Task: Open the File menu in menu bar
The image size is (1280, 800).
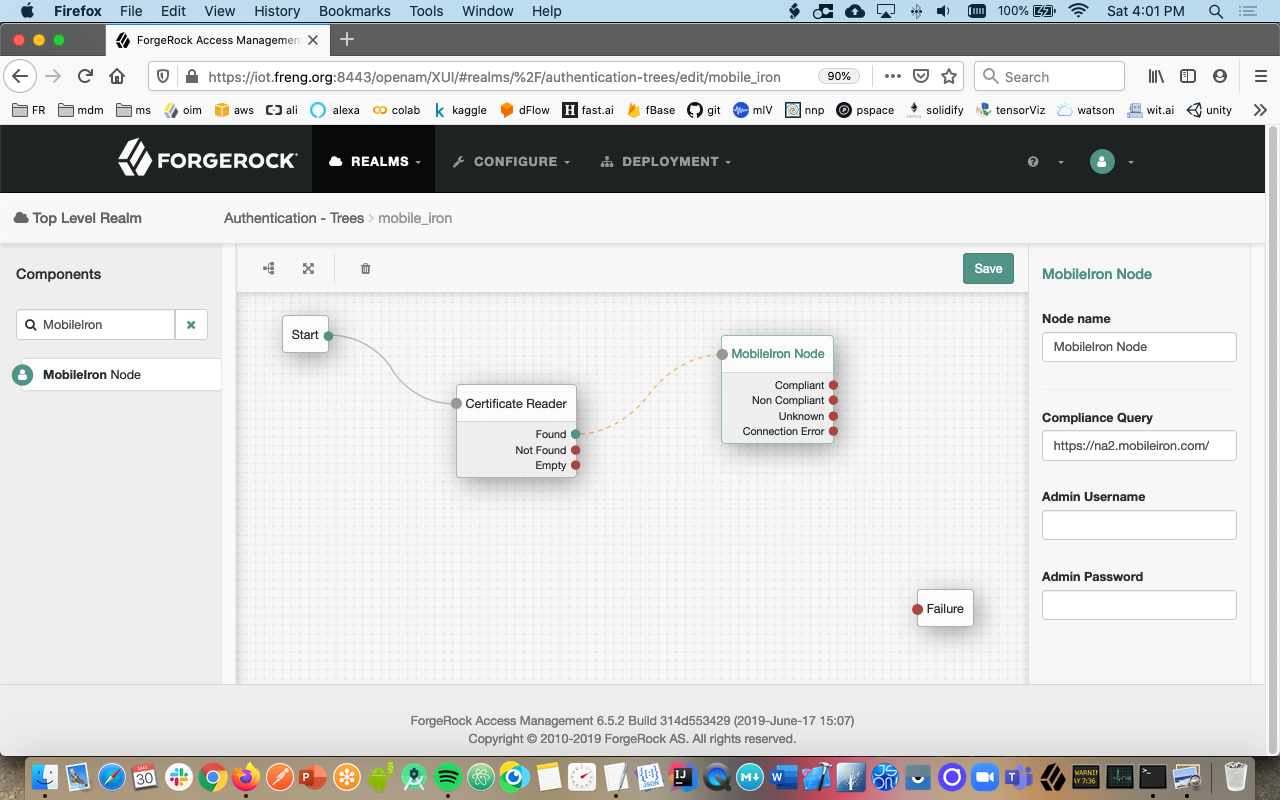Action: (x=130, y=11)
